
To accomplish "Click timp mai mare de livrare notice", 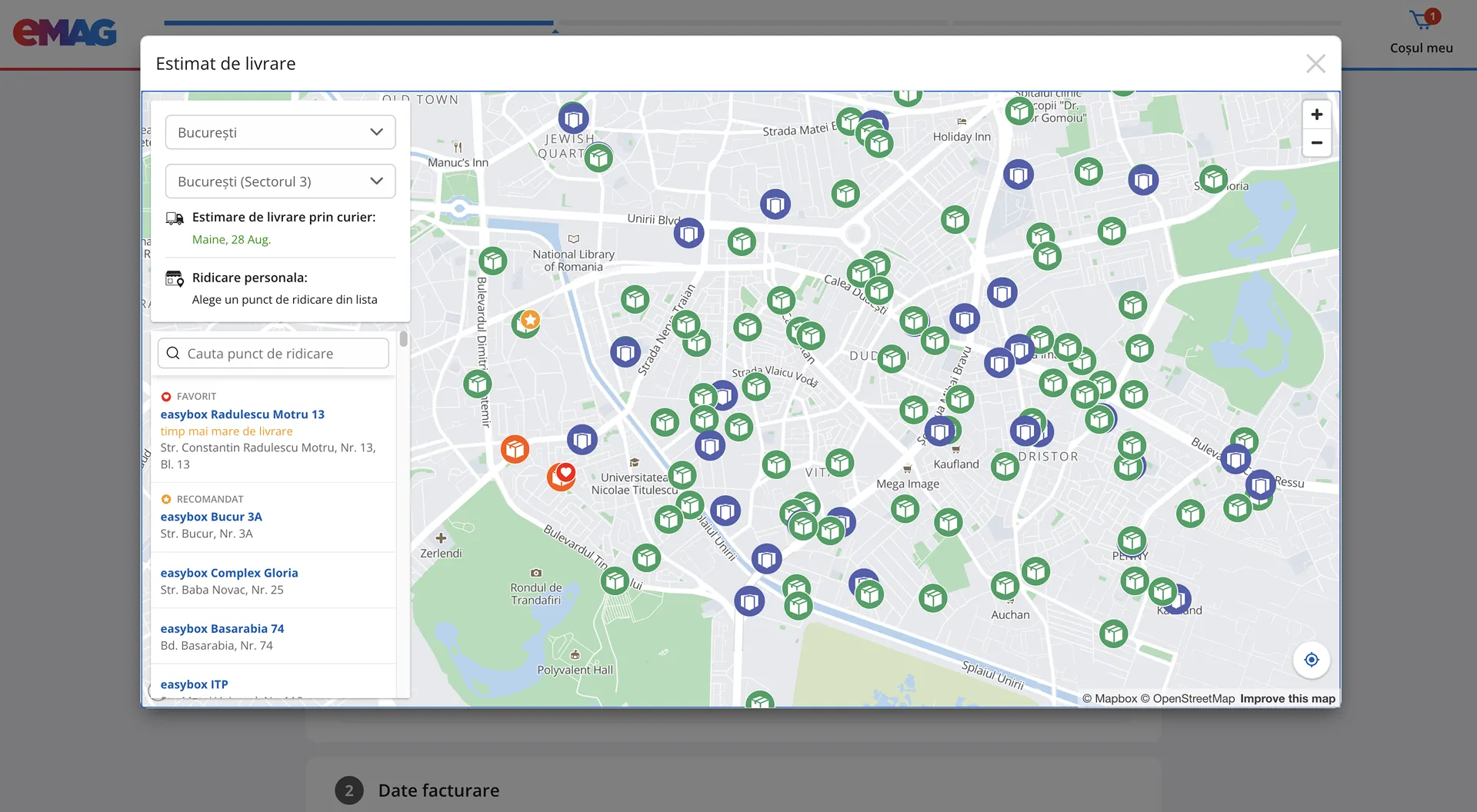I will 226,431.
